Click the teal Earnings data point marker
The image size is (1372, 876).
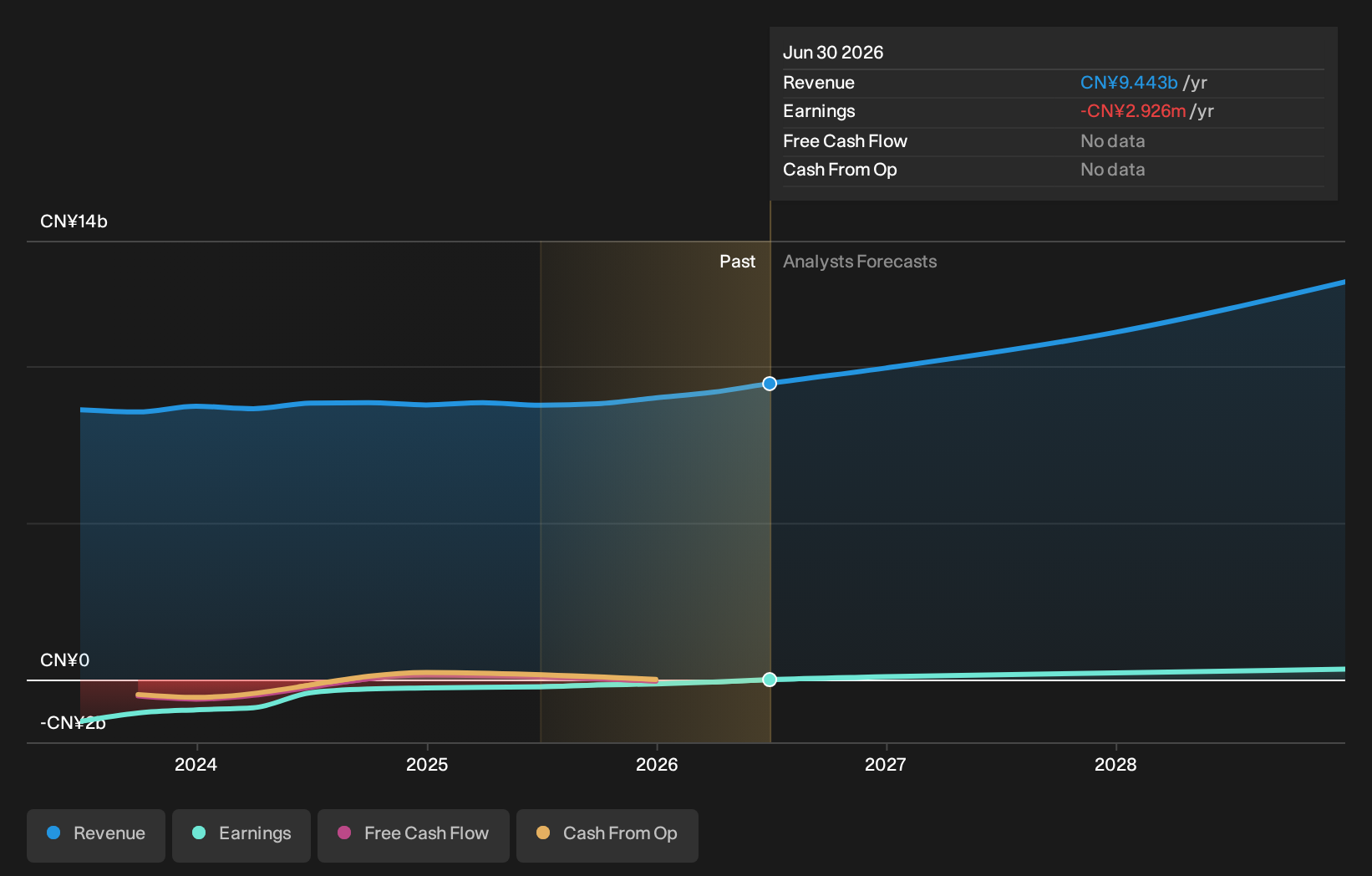coord(770,680)
